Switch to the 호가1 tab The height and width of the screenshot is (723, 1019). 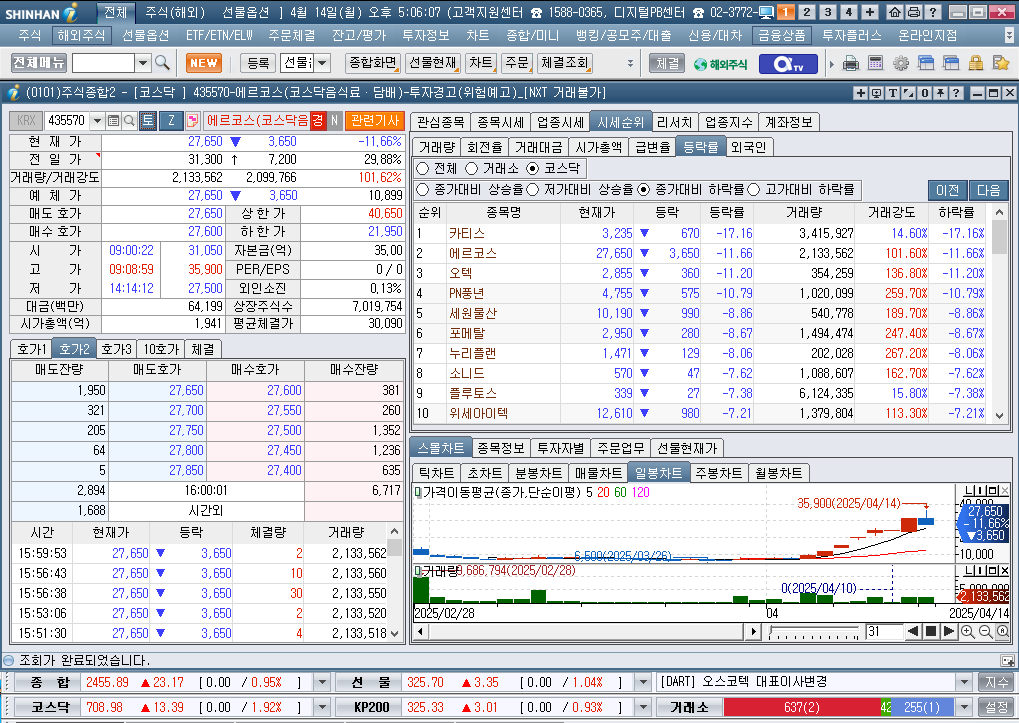click(x=31, y=349)
